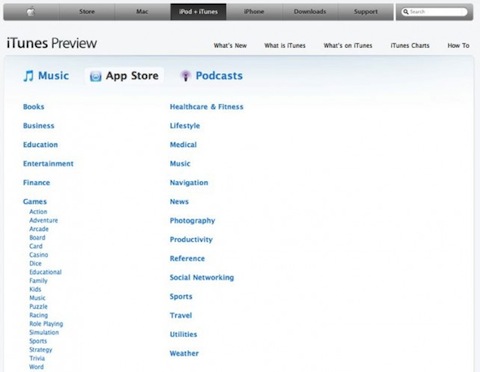Select the Adventure games subcategory
480x372 pixels.
[x=44, y=221]
